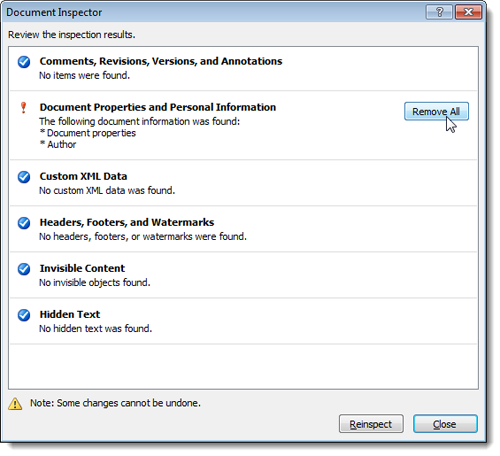Remove All document properties and personal information
Image resolution: width=500 pixels, height=456 pixels.
tap(436, 111)
